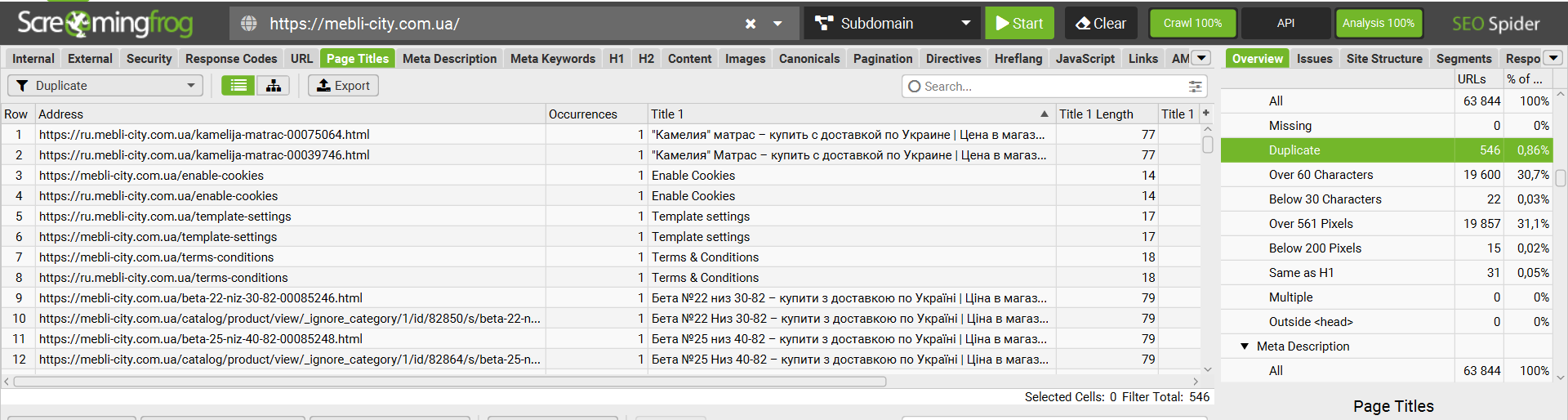1568x420 pixels.
Task: Open search filter options icon
Action: pyautogui.click(x=1195, y=87)
